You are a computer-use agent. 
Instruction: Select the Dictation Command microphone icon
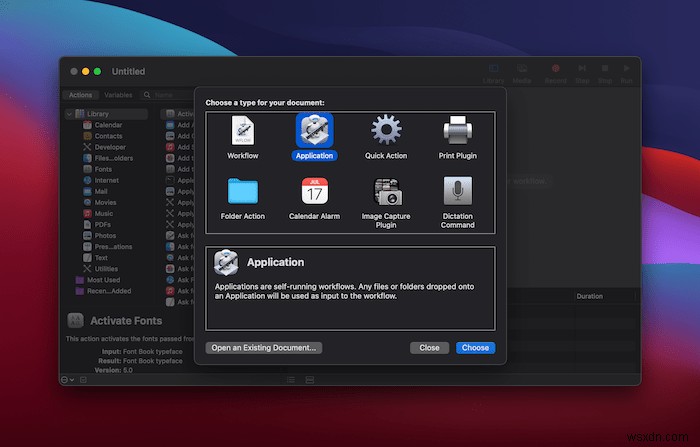[458, 191]
